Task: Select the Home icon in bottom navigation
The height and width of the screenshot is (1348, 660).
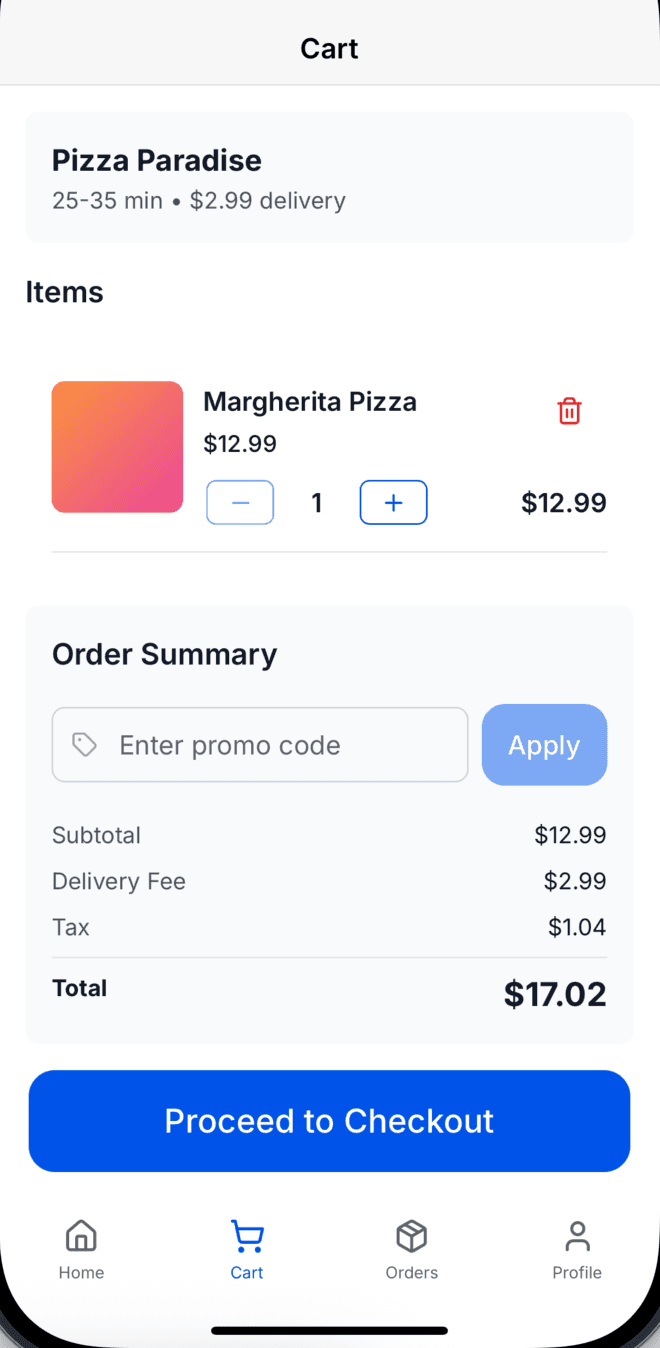Action: [x=81, y=1236]
